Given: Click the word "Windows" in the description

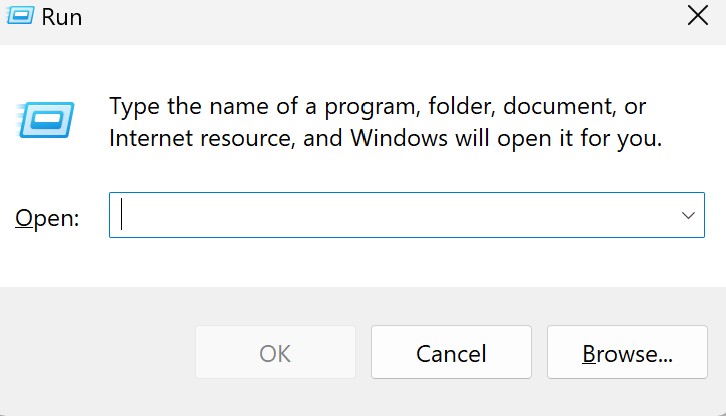Looking at the screenshot, I should tap(399, 138).
